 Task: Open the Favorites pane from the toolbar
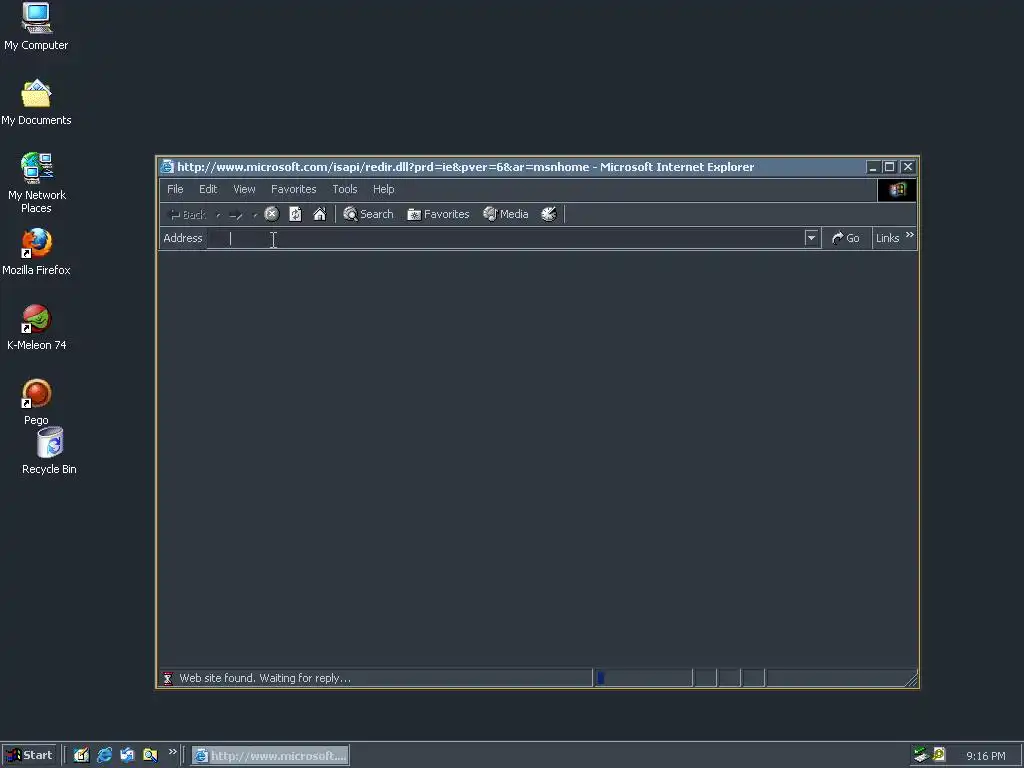(438, 214)
